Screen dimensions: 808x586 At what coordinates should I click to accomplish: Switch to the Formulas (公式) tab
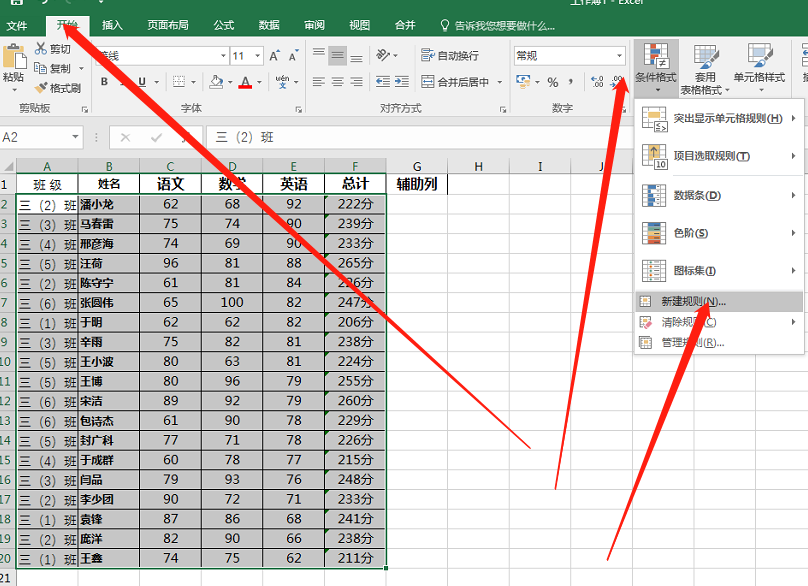(224, 25)
